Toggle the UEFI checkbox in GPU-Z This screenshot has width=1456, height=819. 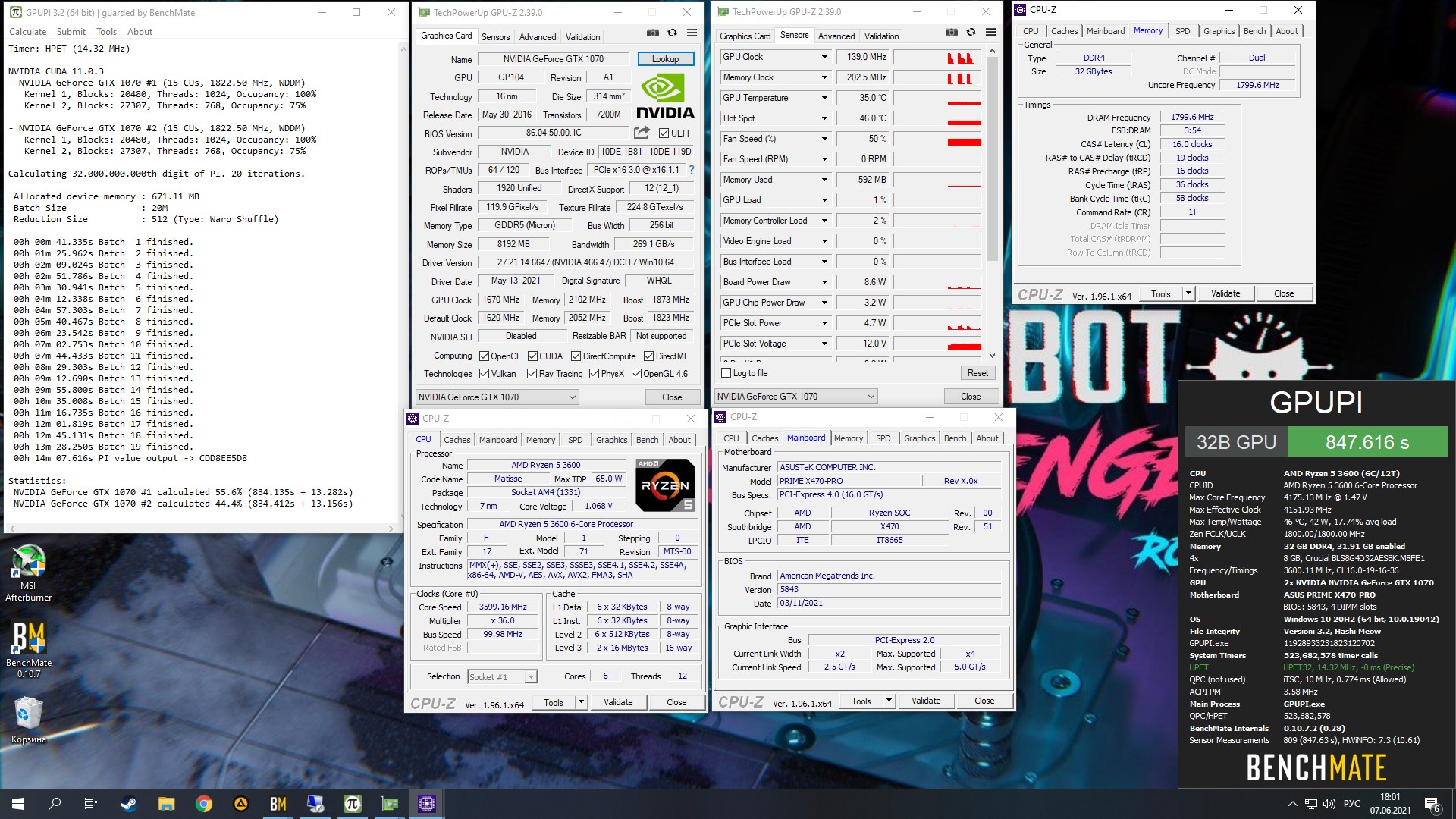point(664,133)
